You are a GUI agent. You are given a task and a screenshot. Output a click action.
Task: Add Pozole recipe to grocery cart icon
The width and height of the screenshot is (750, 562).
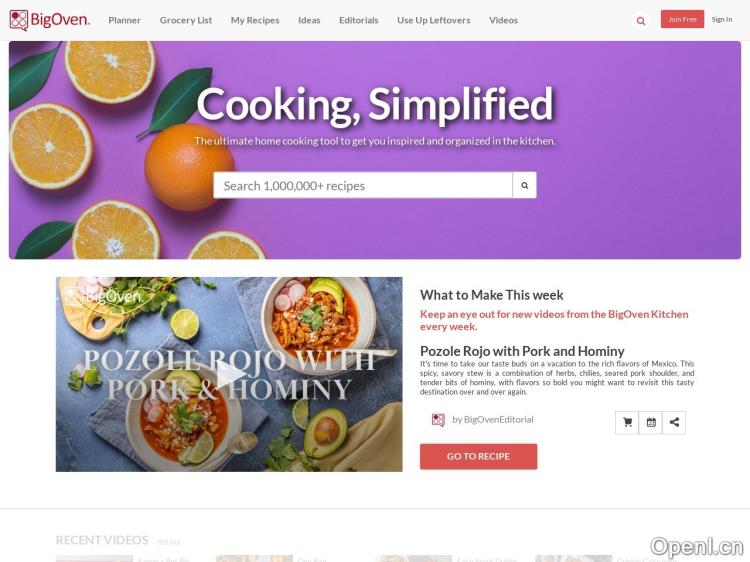(627, 422)
